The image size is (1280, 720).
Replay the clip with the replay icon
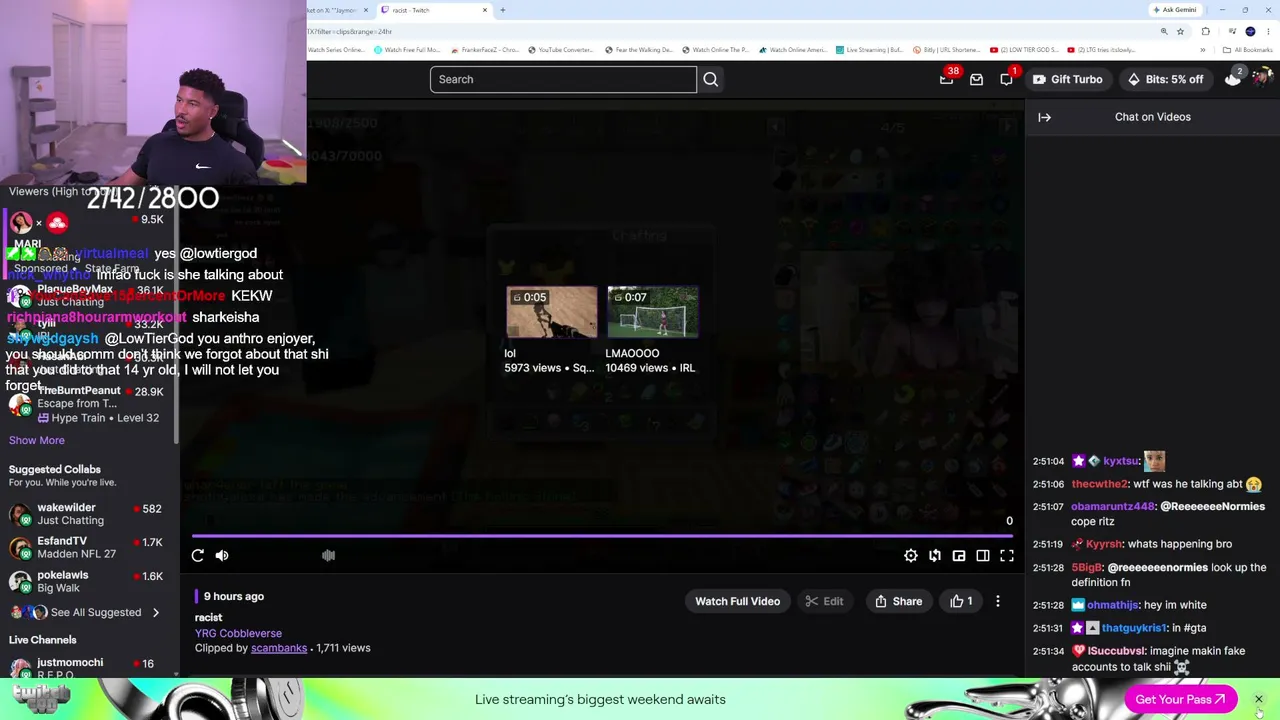pyautogui.click(x=198, y=556)
